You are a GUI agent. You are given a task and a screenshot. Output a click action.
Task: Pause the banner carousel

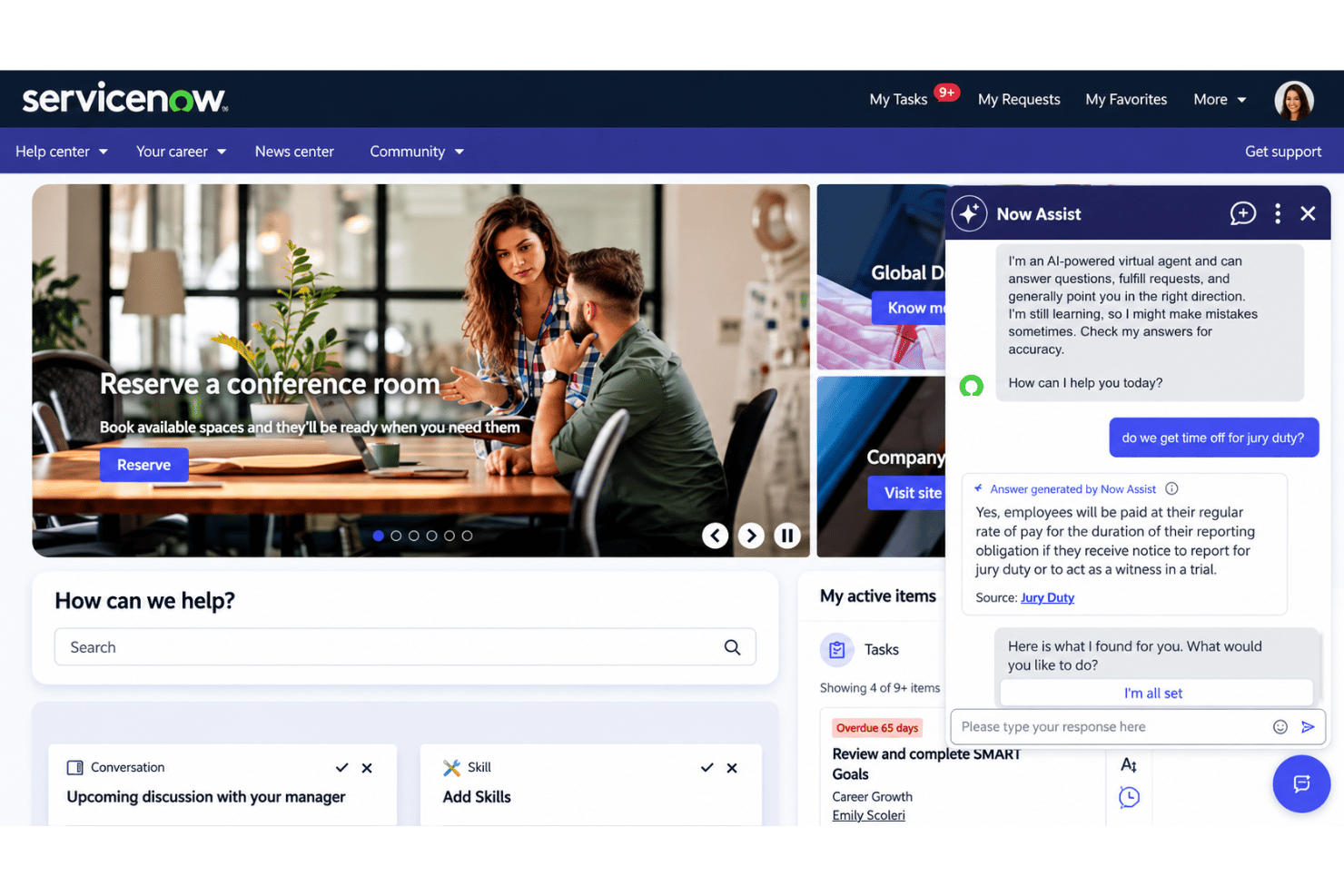(x=787, y=536)
